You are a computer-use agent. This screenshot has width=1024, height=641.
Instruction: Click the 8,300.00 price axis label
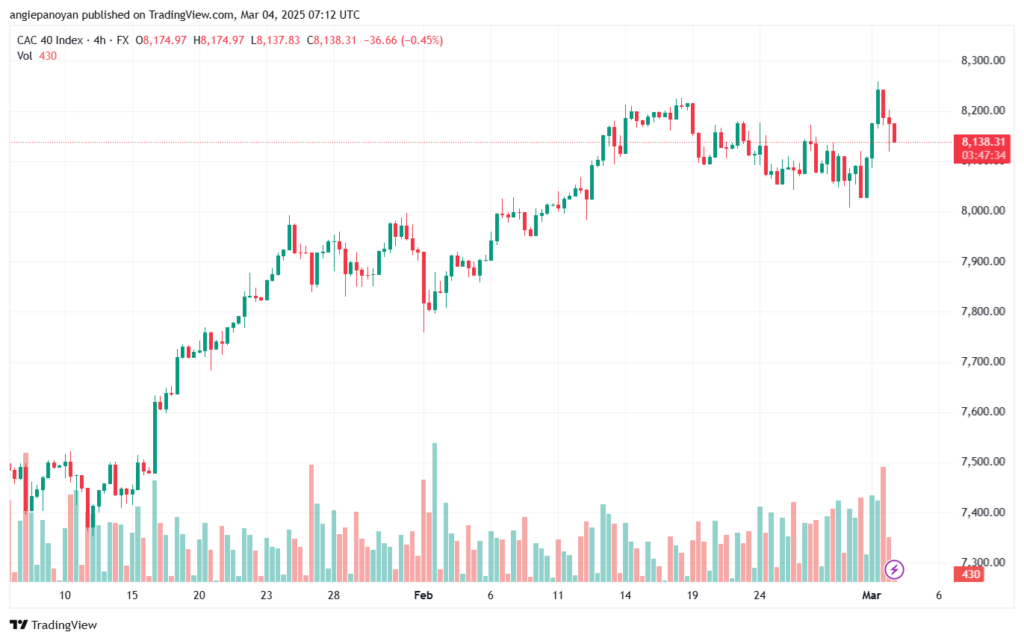982,61
